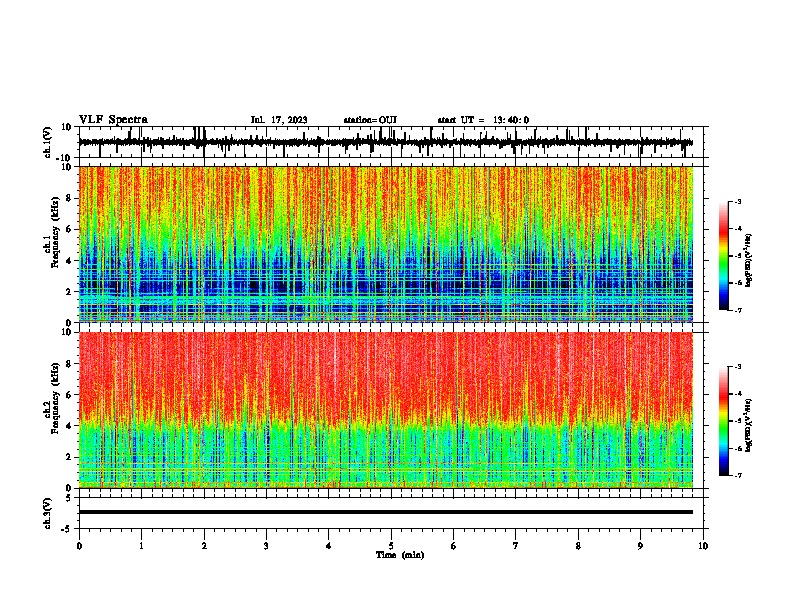Click the "-3" label on ch.1 color bar
The width and height of the screenshot is (792, 612).
737,201
